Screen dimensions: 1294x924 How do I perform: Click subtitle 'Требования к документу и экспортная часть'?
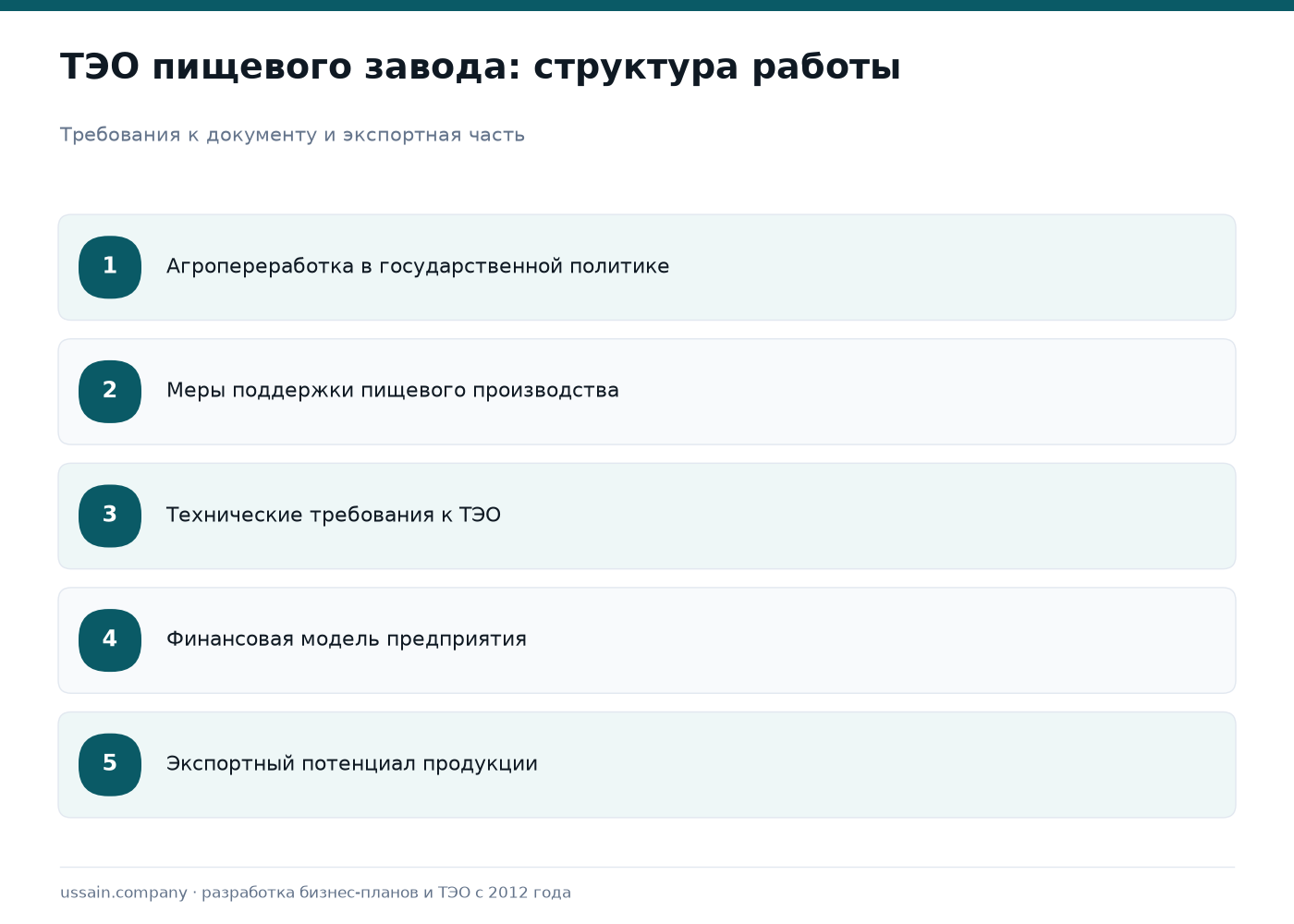tap(292, 135)
